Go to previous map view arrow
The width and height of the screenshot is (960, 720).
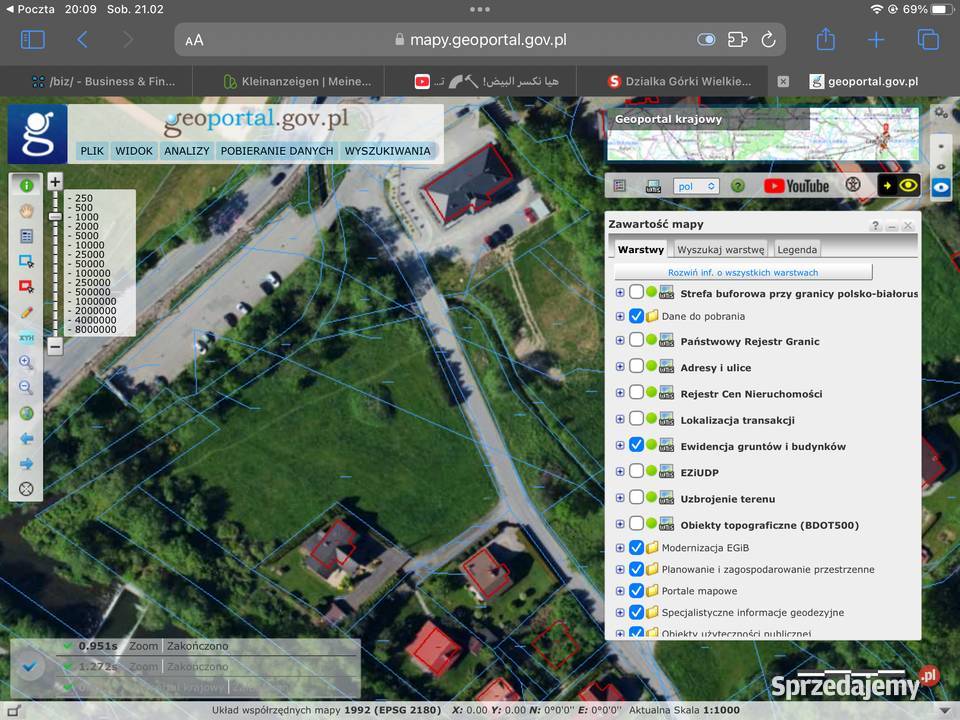(x=26, y=439)
